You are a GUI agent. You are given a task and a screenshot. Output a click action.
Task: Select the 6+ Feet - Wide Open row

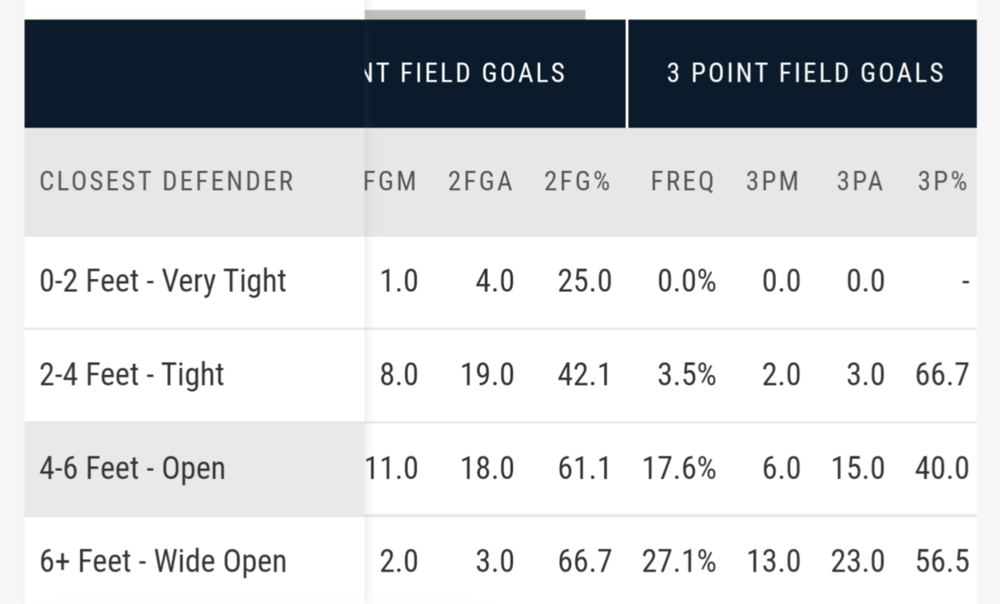[163, 561]
